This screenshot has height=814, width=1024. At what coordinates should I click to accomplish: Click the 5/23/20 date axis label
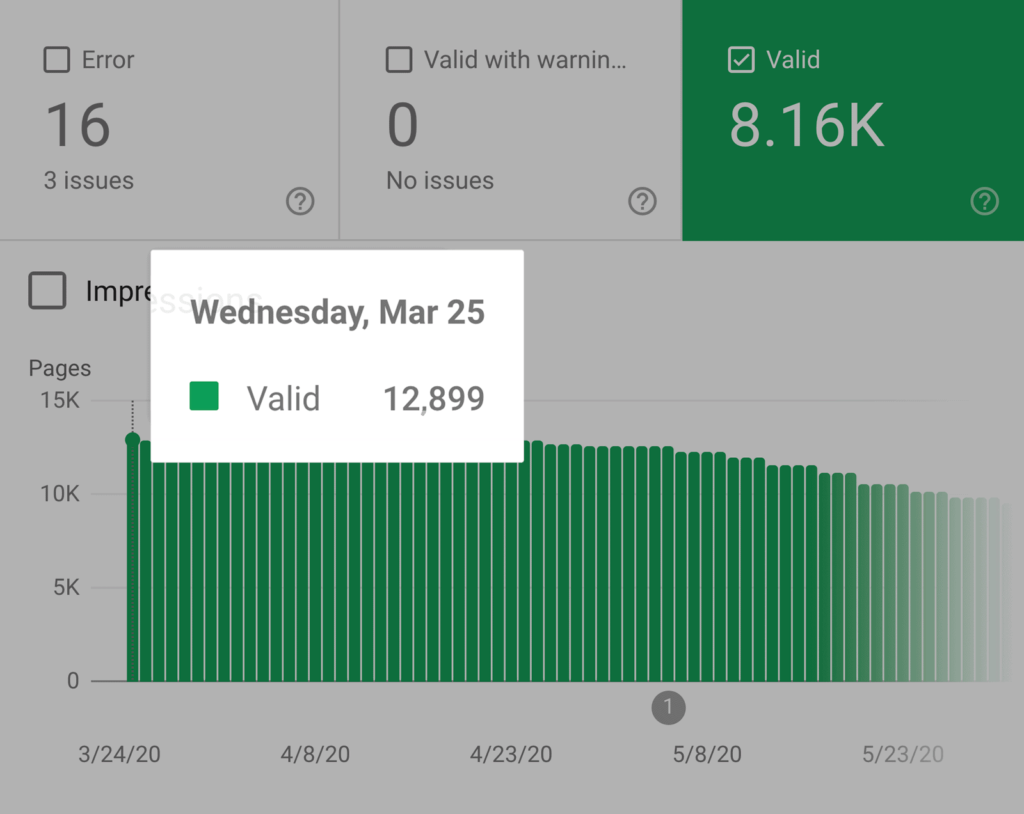[x=903, y=754]
